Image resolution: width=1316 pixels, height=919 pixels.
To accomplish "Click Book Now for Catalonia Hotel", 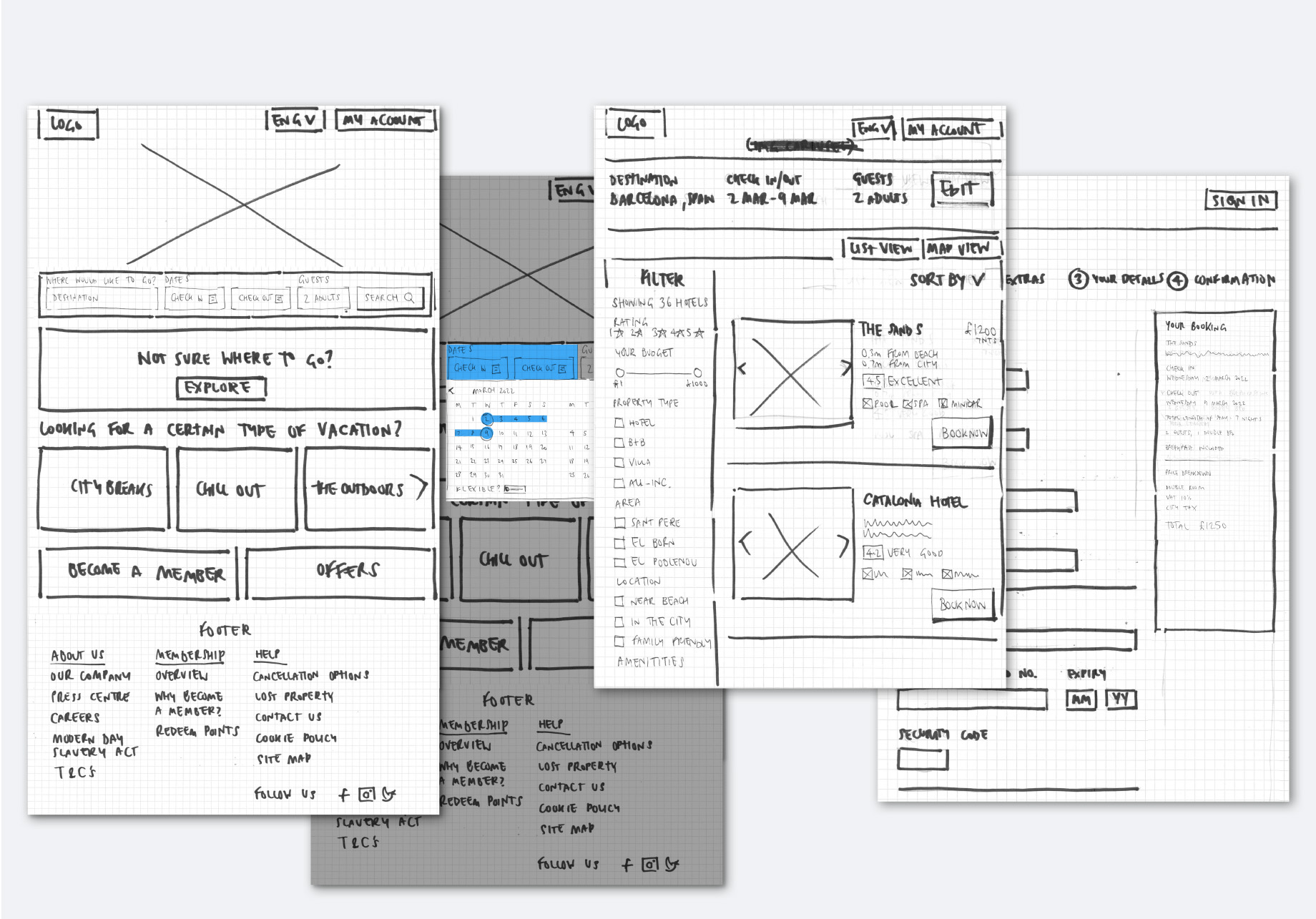I will [x=963, y=604].
